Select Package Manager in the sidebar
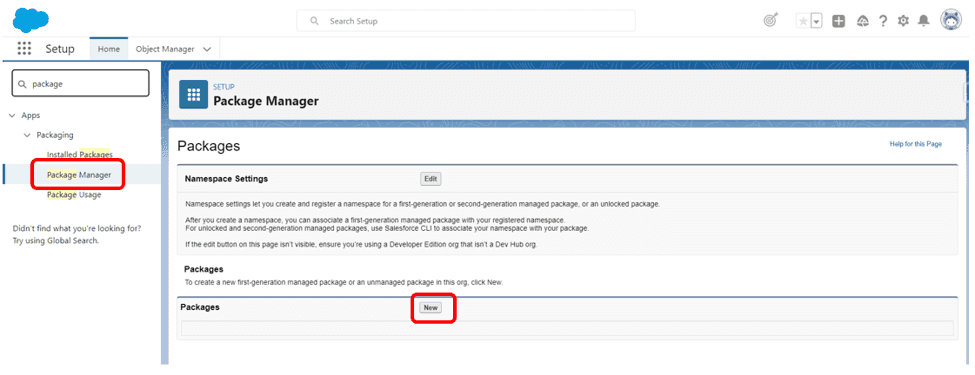975x375 pixels. point(79,175)
